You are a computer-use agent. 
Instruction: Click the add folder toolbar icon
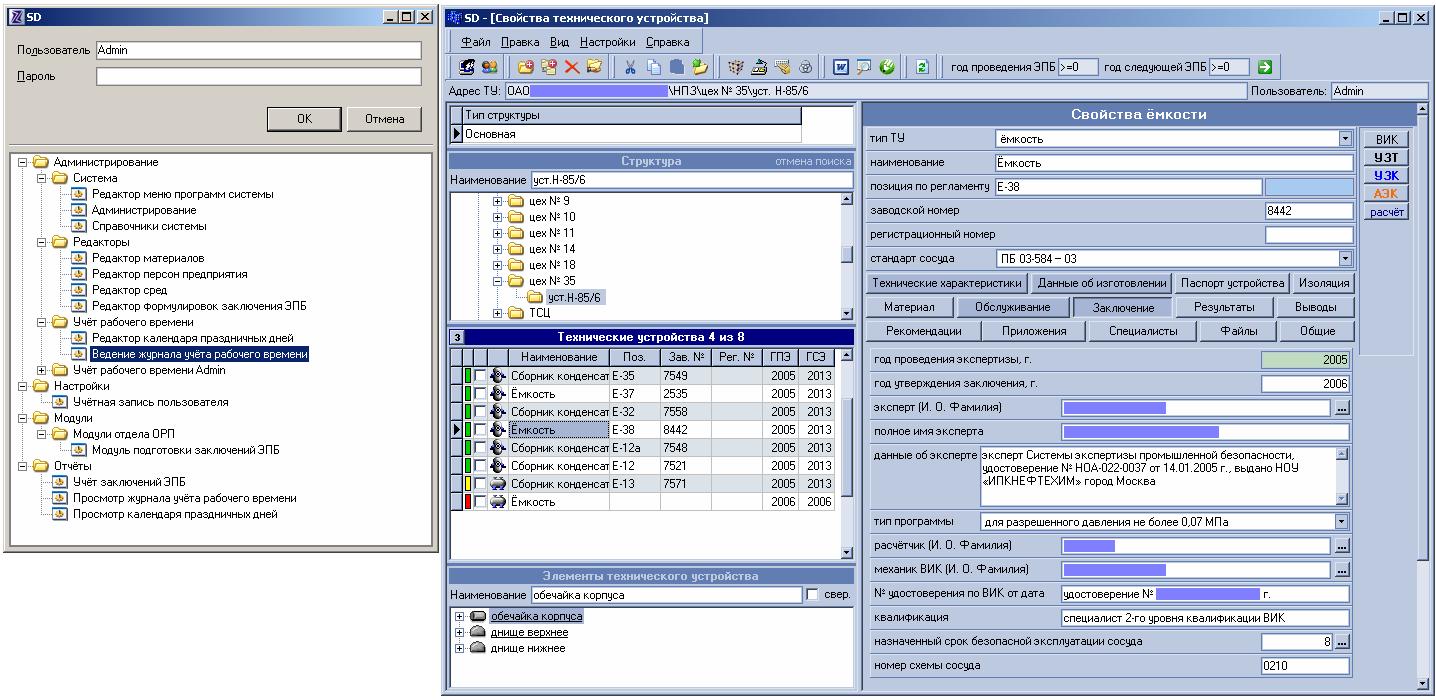[x=526, y=67]
